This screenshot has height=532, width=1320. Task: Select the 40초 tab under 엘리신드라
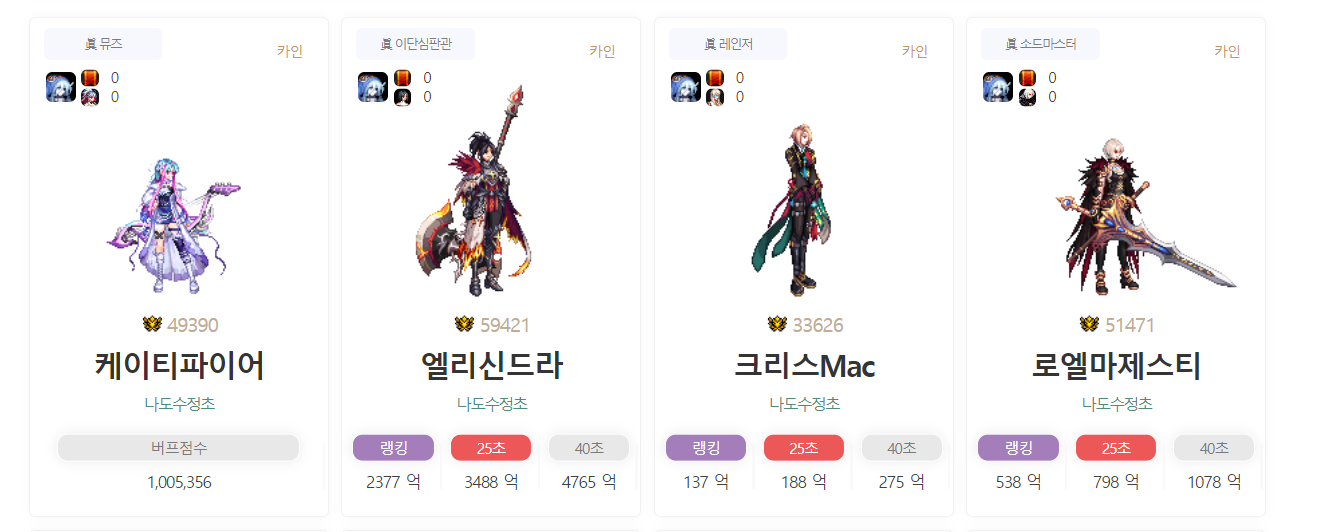click(x=589, y=447)
